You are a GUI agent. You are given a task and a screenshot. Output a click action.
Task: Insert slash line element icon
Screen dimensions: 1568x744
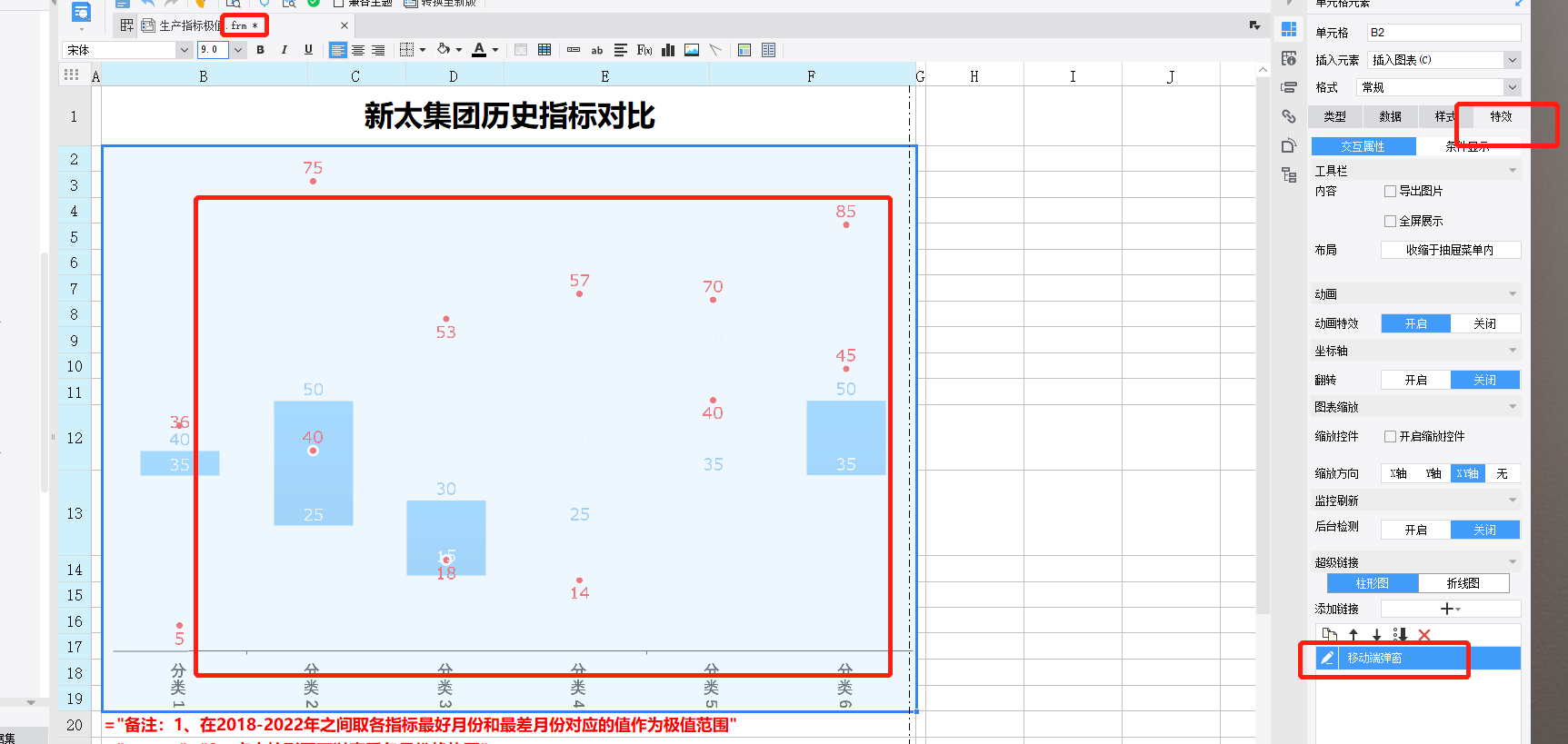pyautogui.click(x=715, y=50)
